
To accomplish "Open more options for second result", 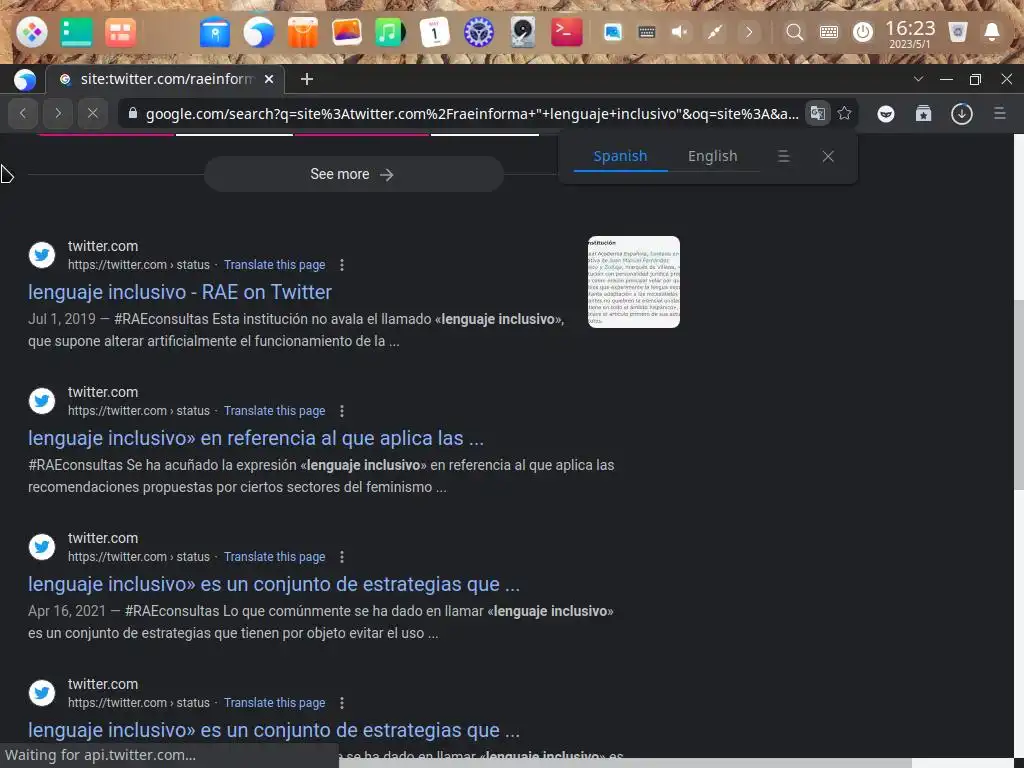I will tap(342, 411).
